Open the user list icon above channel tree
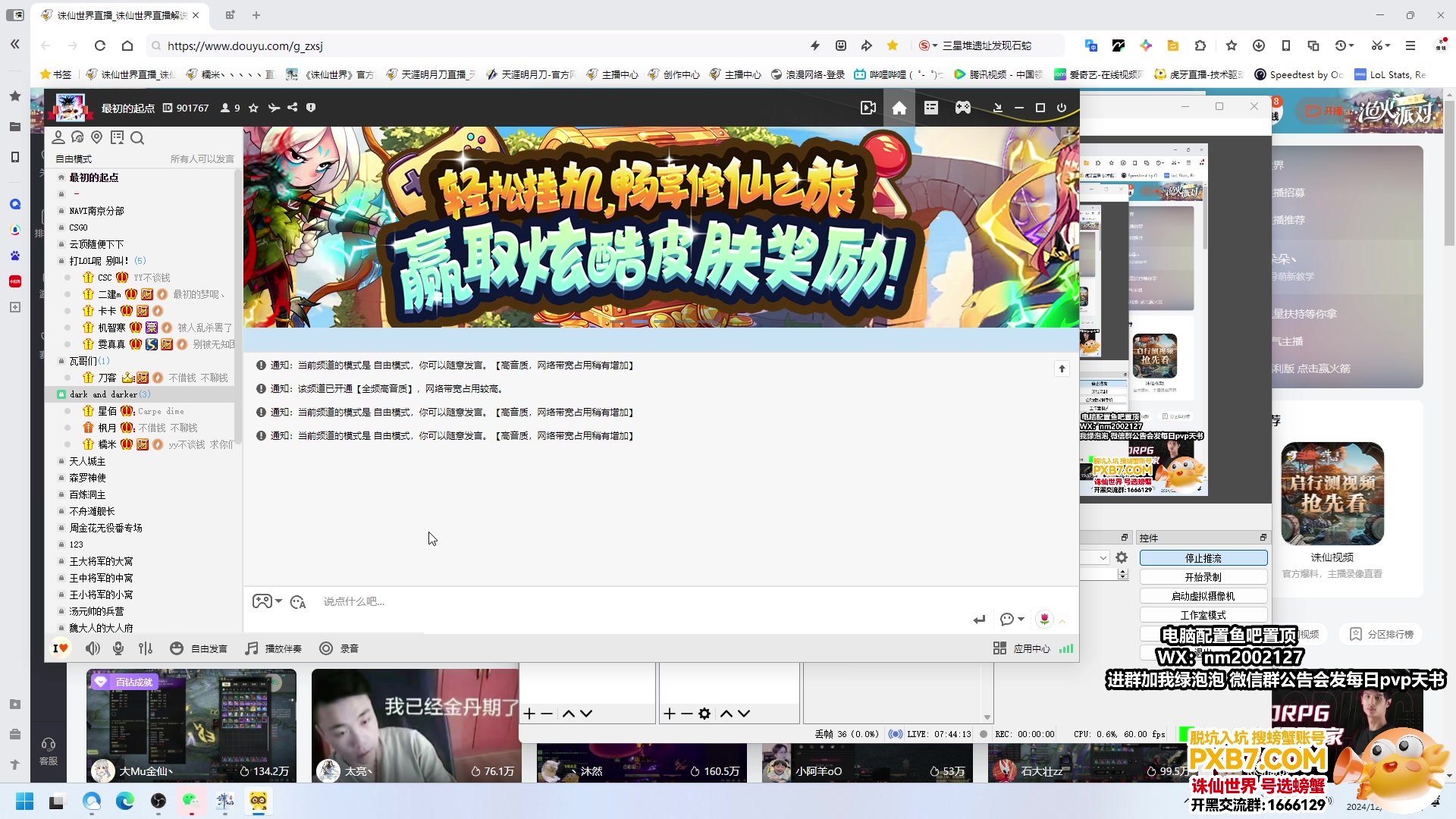This screenshot has height=819, width=1456. tap(58, 137)
